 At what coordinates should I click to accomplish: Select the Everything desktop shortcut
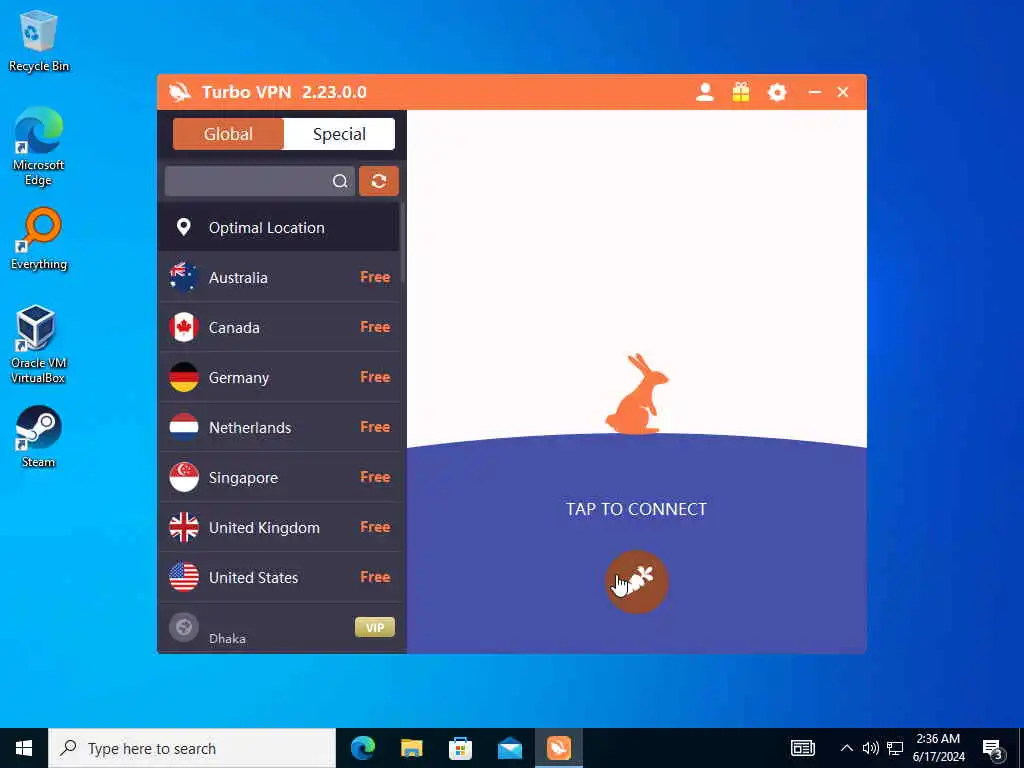click(x=39, y=239)
